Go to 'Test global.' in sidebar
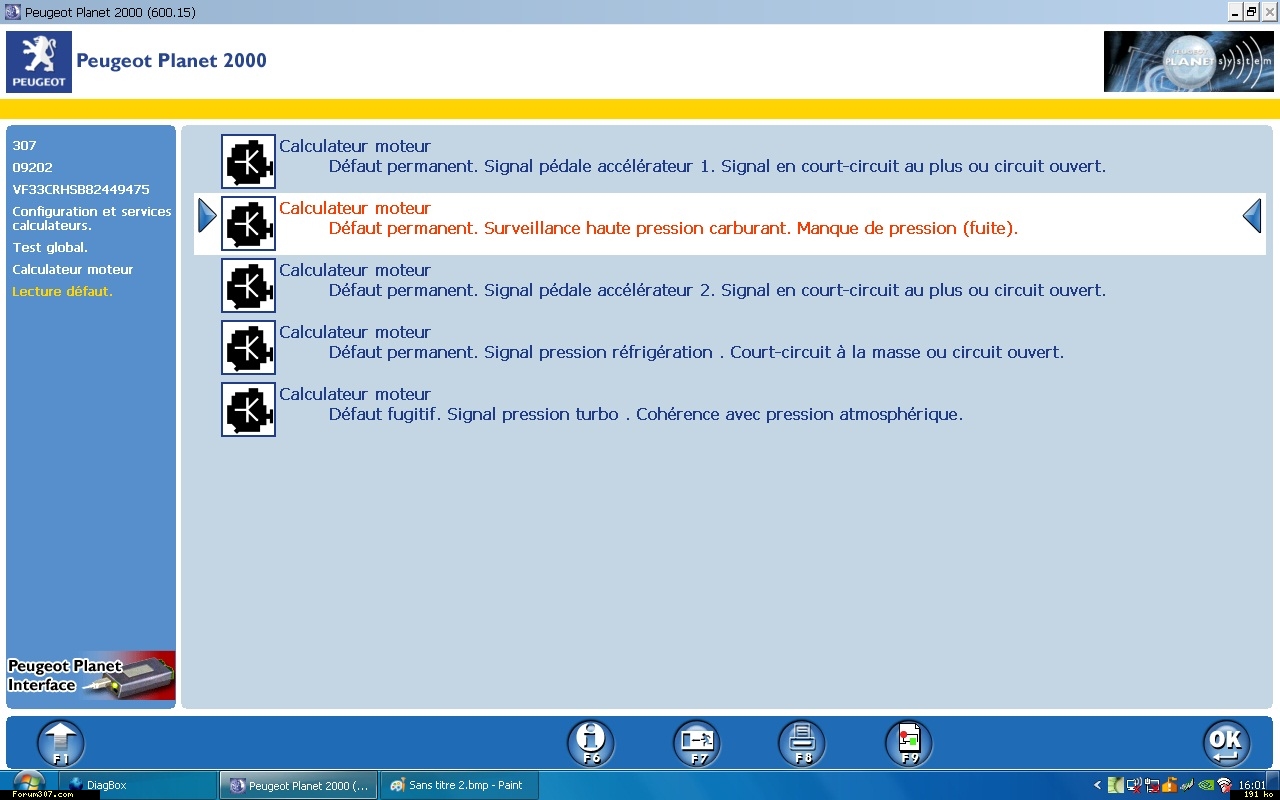 (x=50, y=247)
